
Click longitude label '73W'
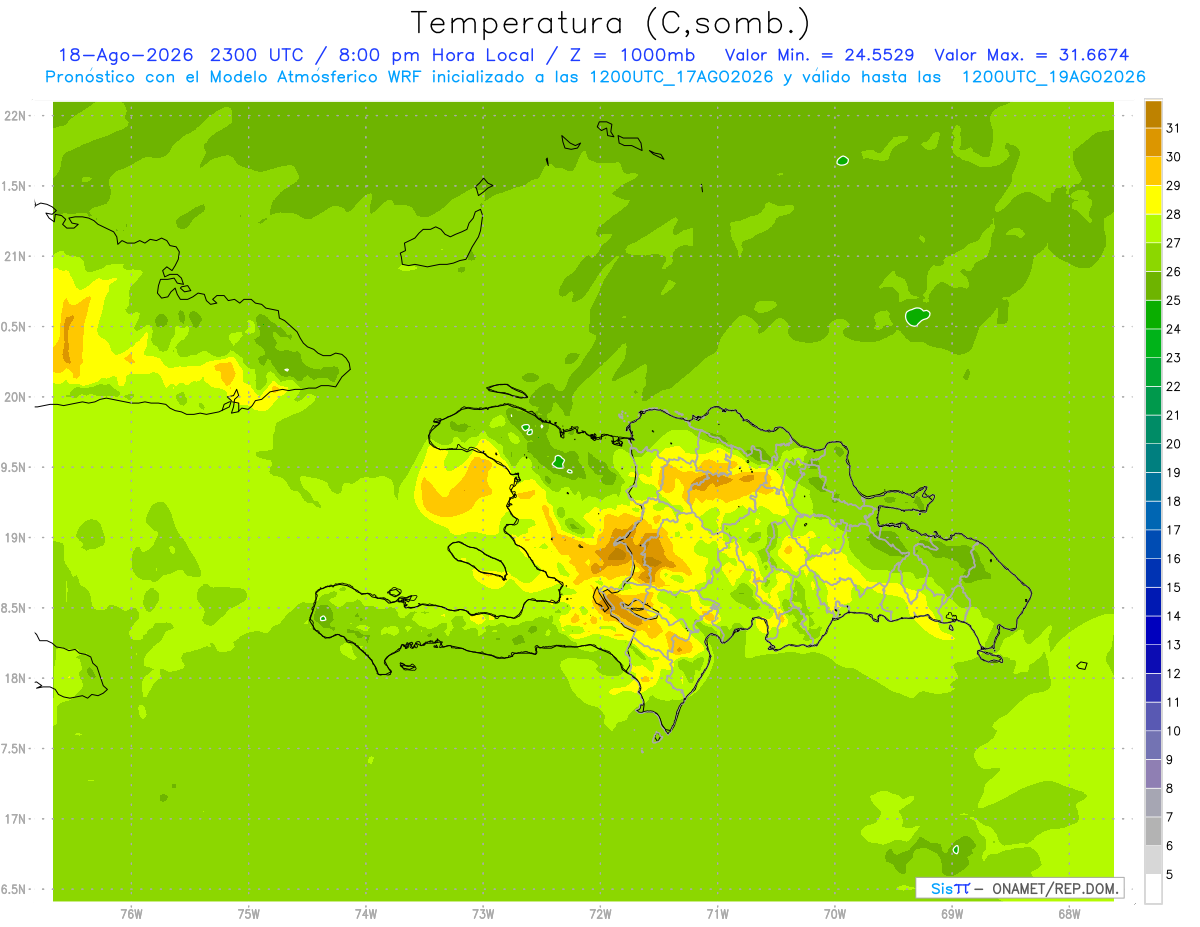[x=483, y=914]
